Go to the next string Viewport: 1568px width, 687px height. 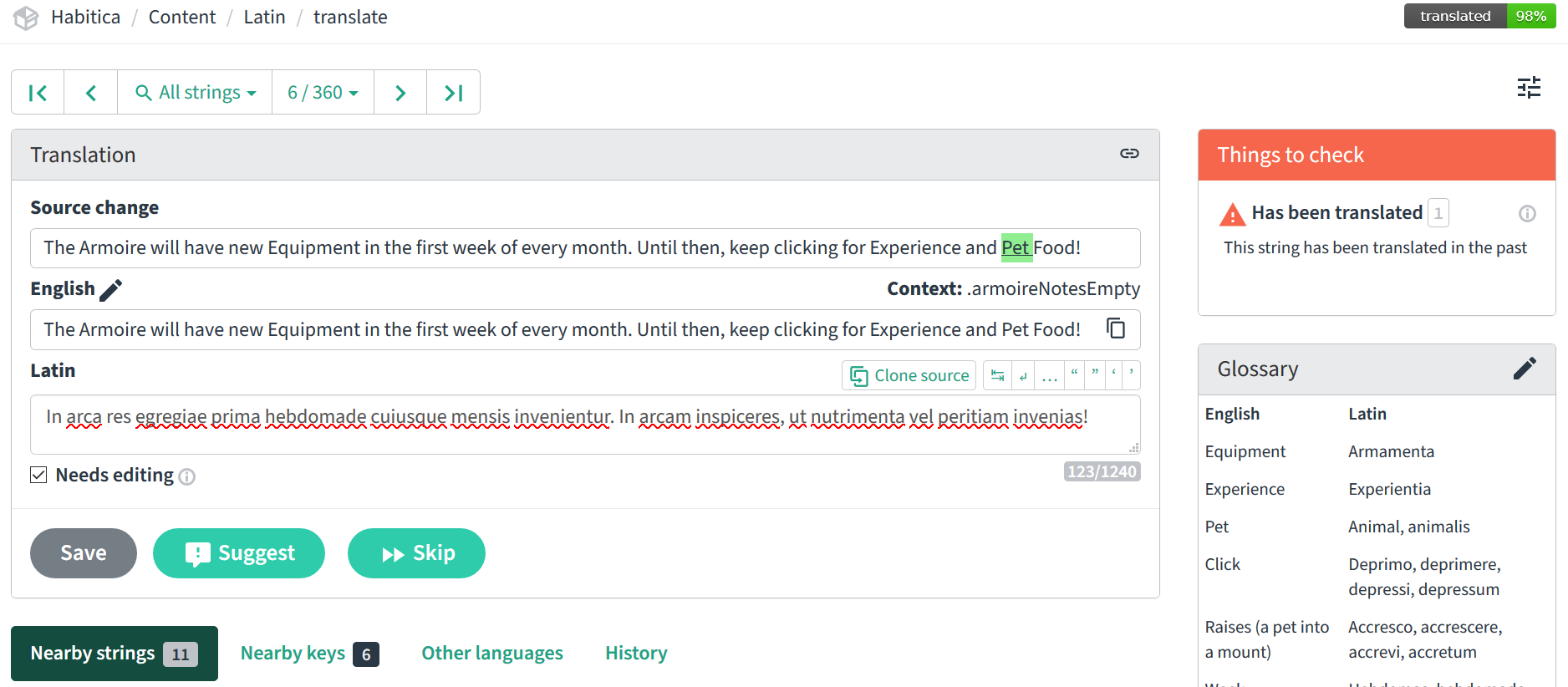(400, 93)
